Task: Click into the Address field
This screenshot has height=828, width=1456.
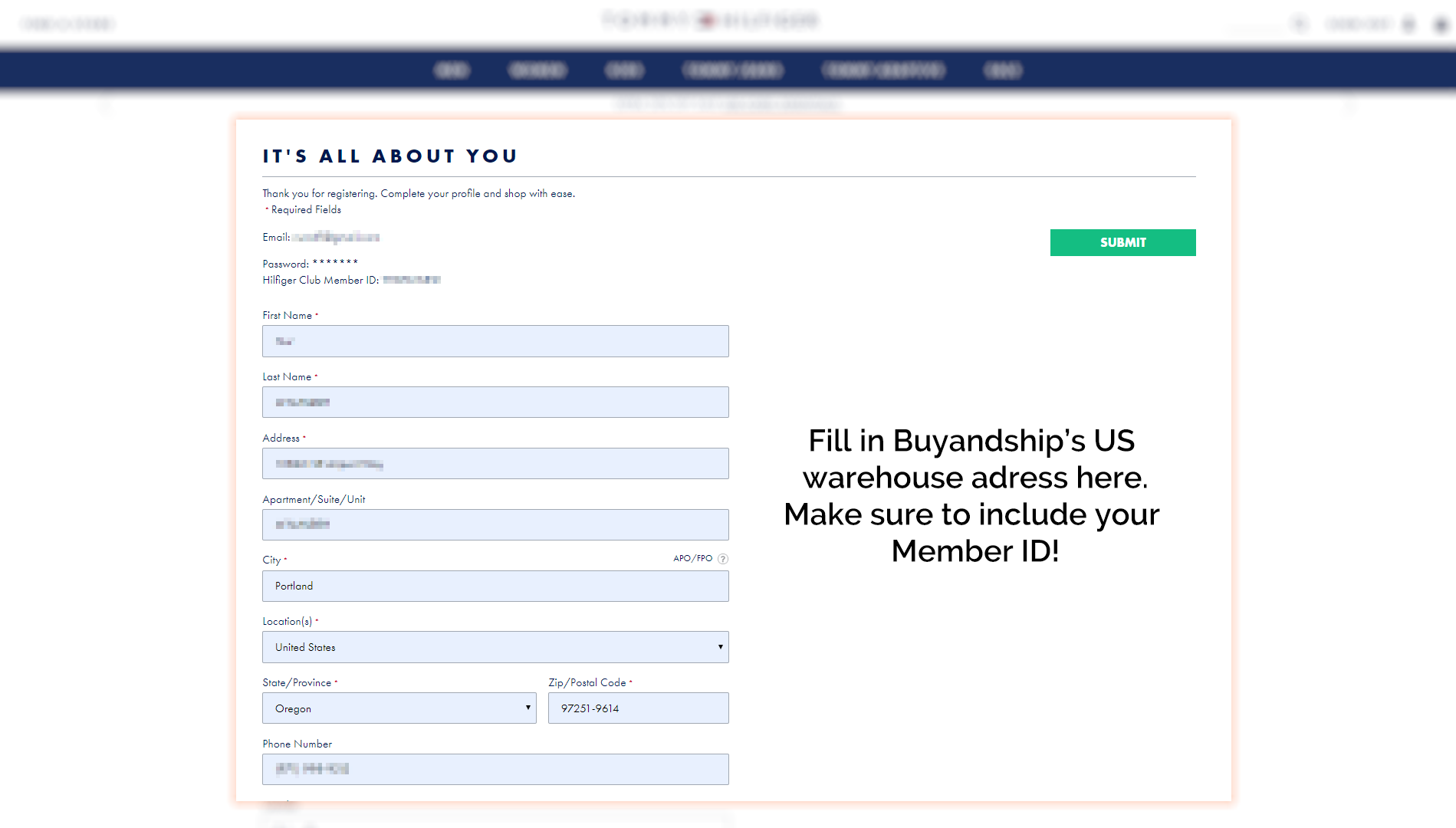Action: (495, 463)
